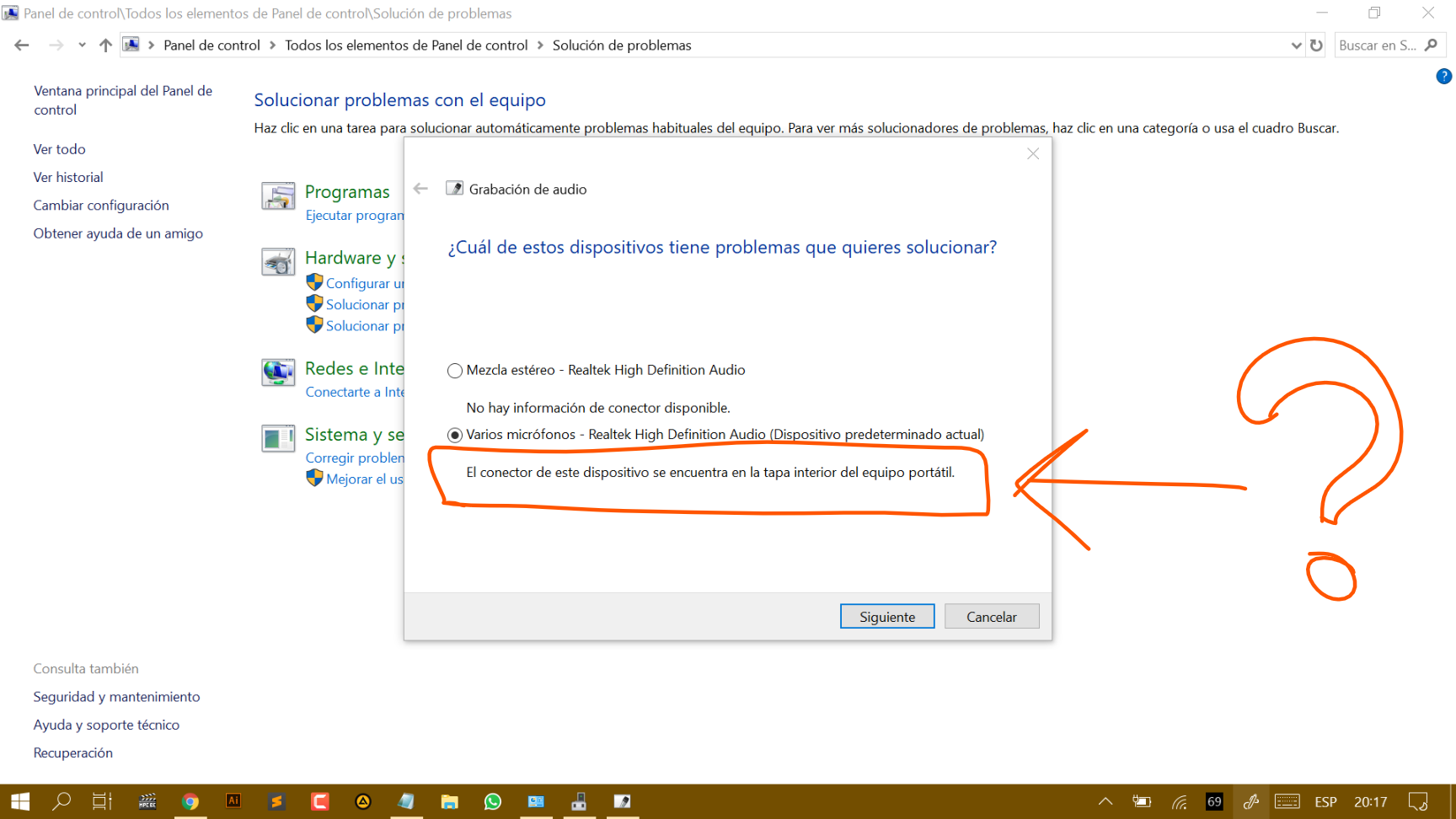This screenshot has width=1456, height=819.
Task: Click the Hardware y sonido category icon
Action: tap(278, 262)
